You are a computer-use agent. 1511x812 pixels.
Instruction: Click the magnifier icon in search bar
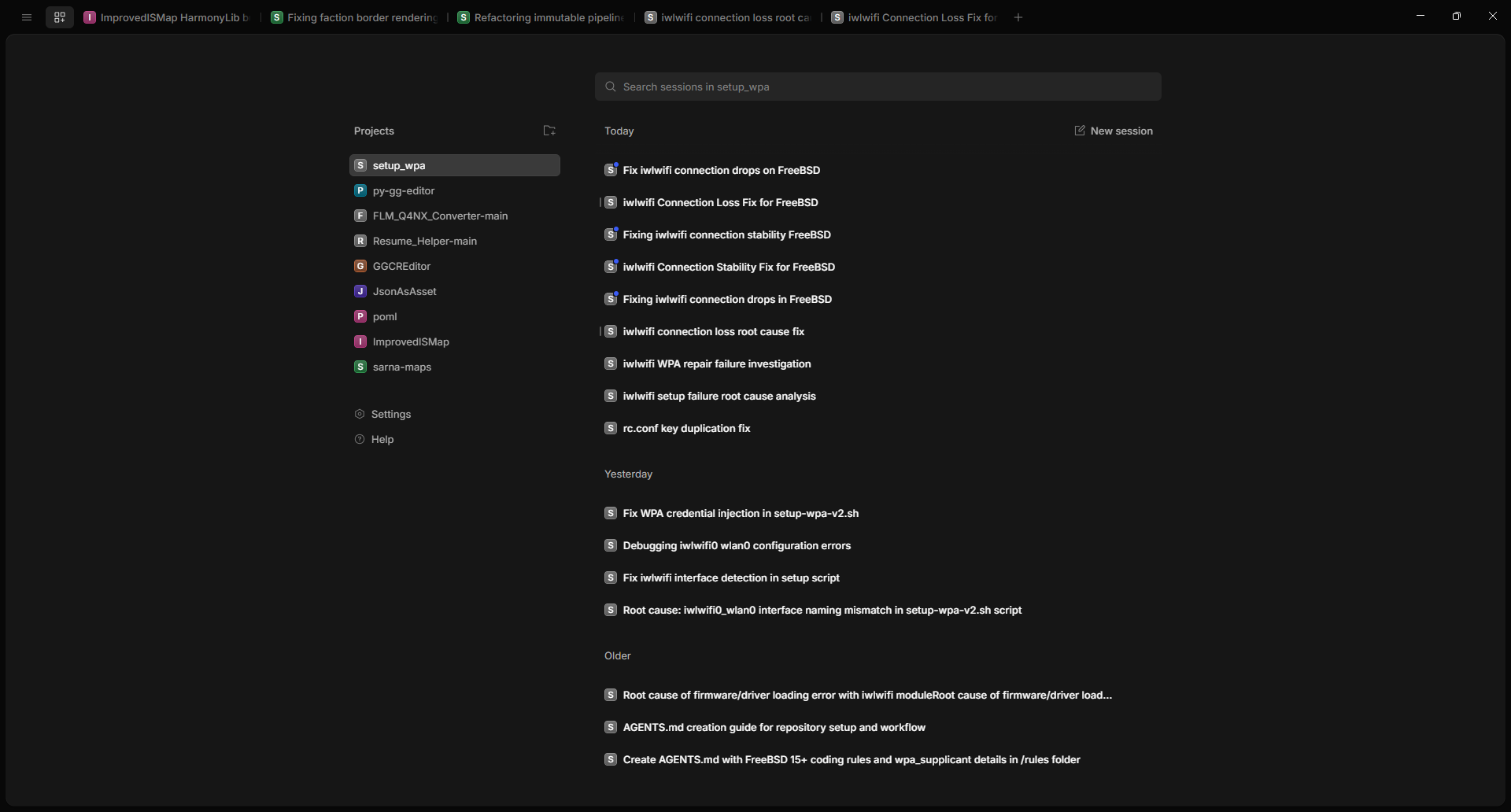(611, 87)
